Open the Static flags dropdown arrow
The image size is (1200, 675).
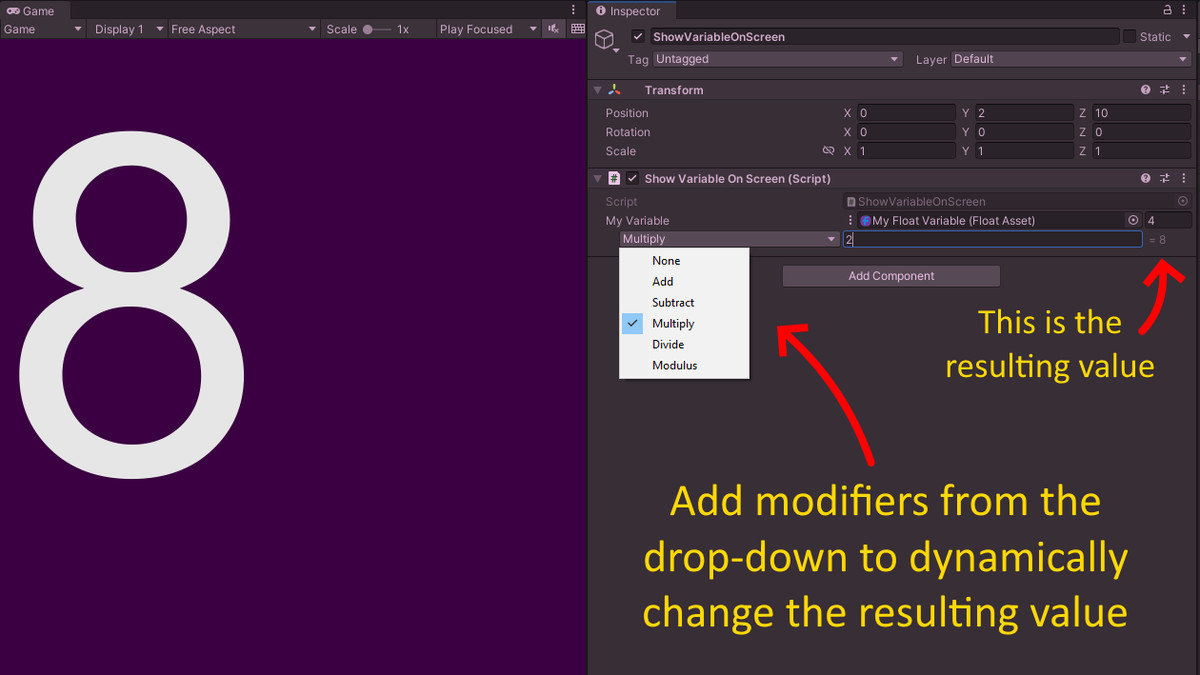1185,37
